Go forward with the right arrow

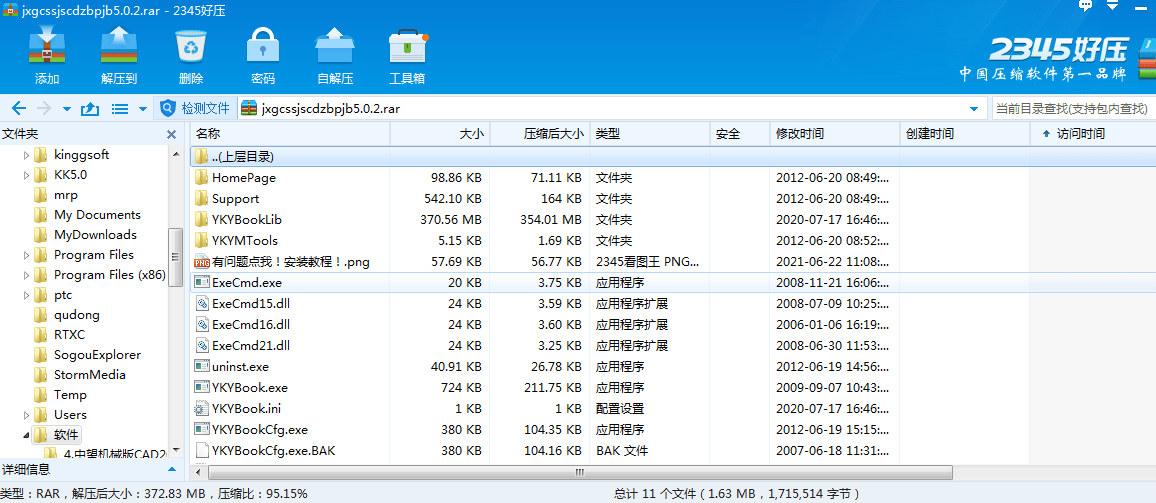pyautogui.click(x=43, y=109)
